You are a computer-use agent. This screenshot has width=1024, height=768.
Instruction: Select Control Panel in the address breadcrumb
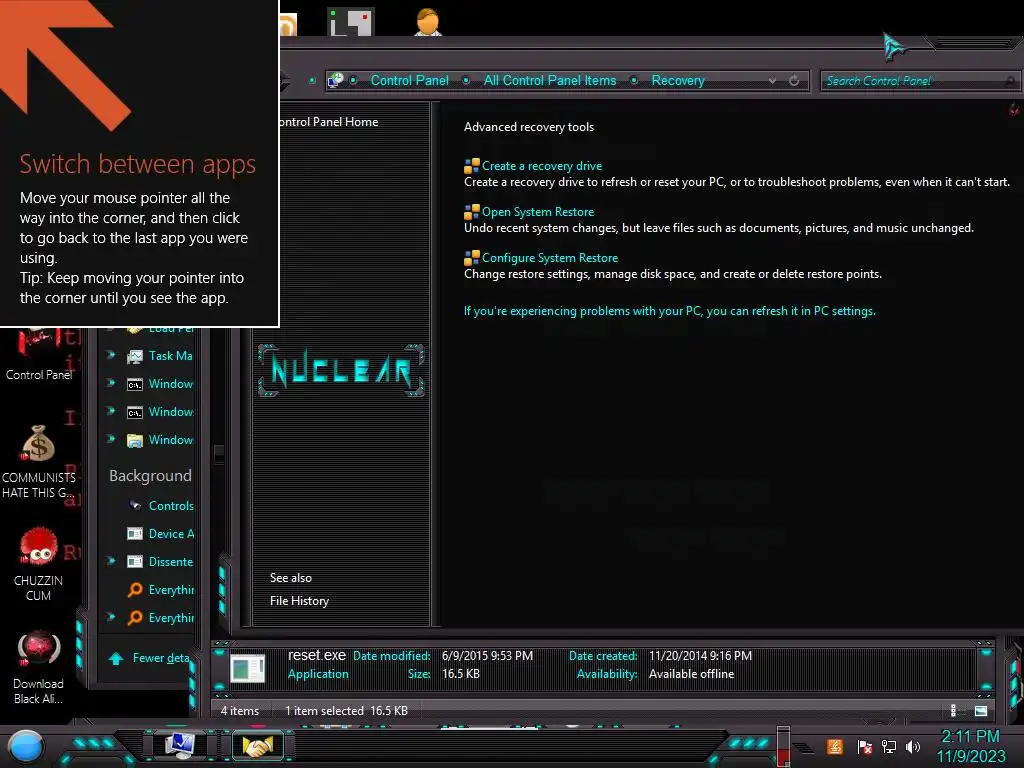tap(409, 80)
